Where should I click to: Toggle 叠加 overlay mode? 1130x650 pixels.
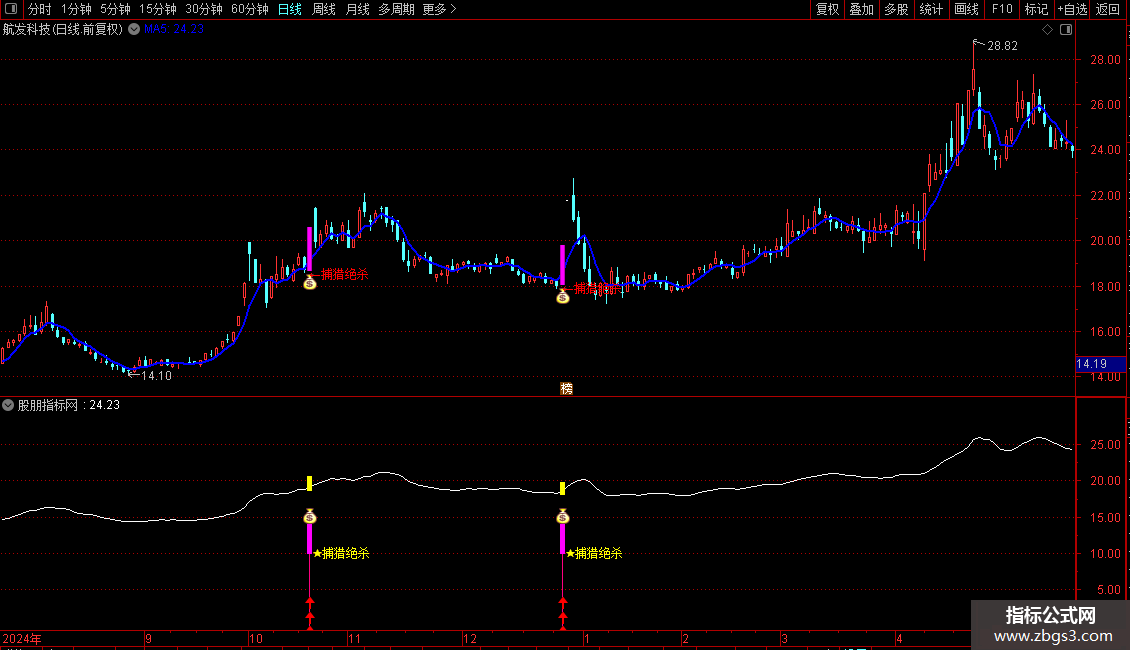coord(861,9)
